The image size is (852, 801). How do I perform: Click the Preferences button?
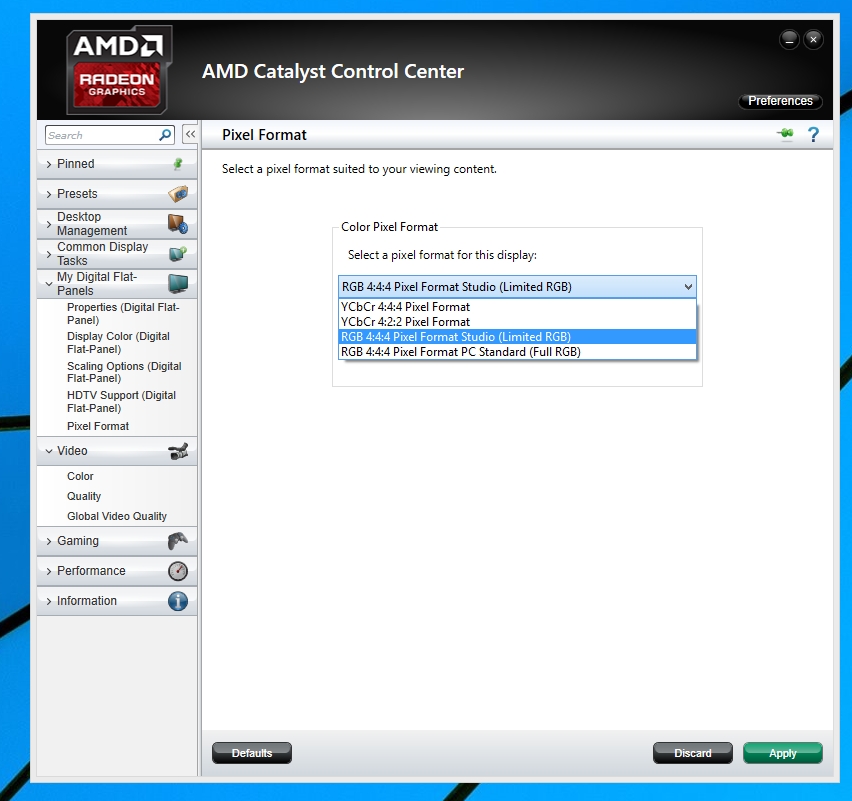tap(780, 101)
